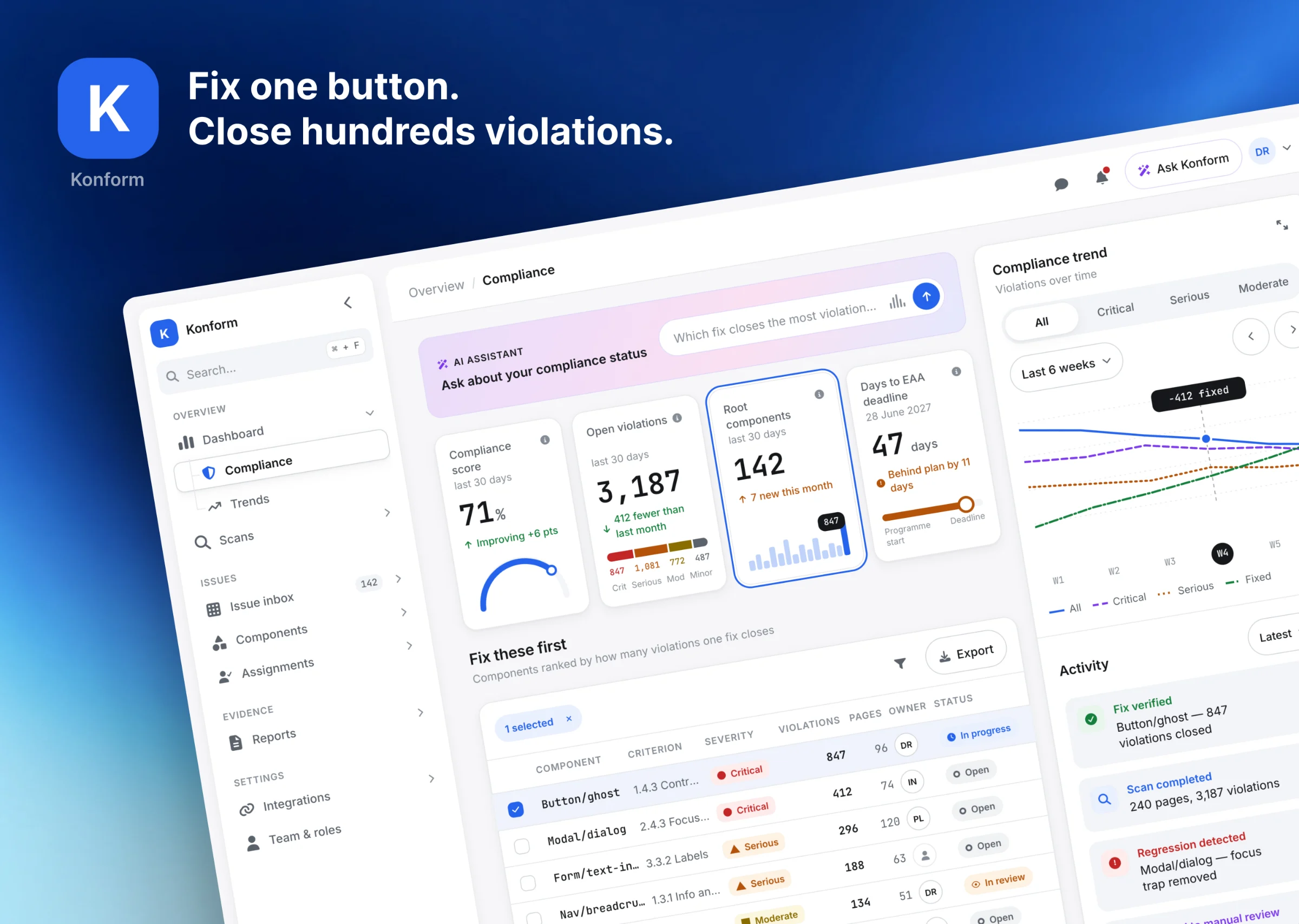Select the W4 marker on trend chart
Viewport: 1299px width, 924px height.
pyautogui.click(x=1222, y=553)
